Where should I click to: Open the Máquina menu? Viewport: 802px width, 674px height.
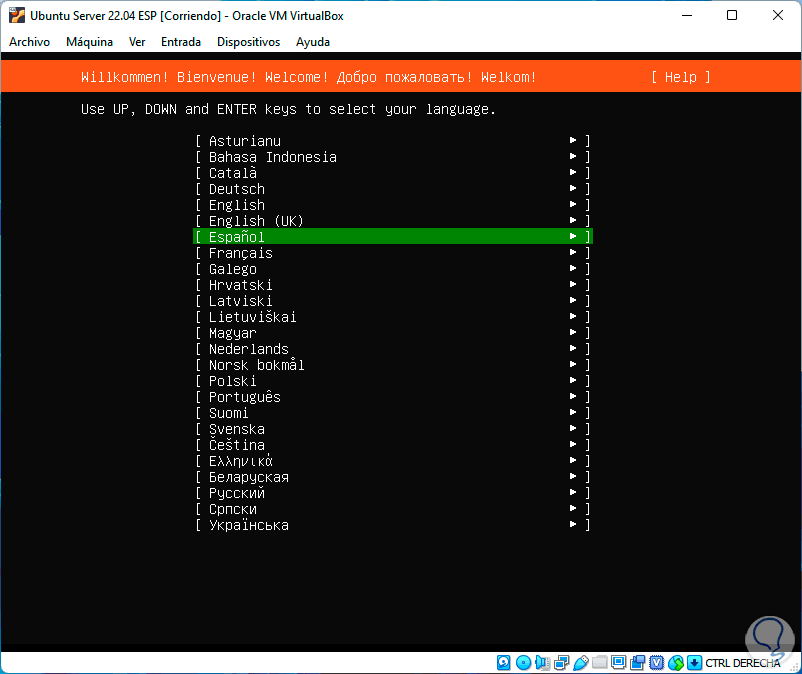(x=90, y=42)
